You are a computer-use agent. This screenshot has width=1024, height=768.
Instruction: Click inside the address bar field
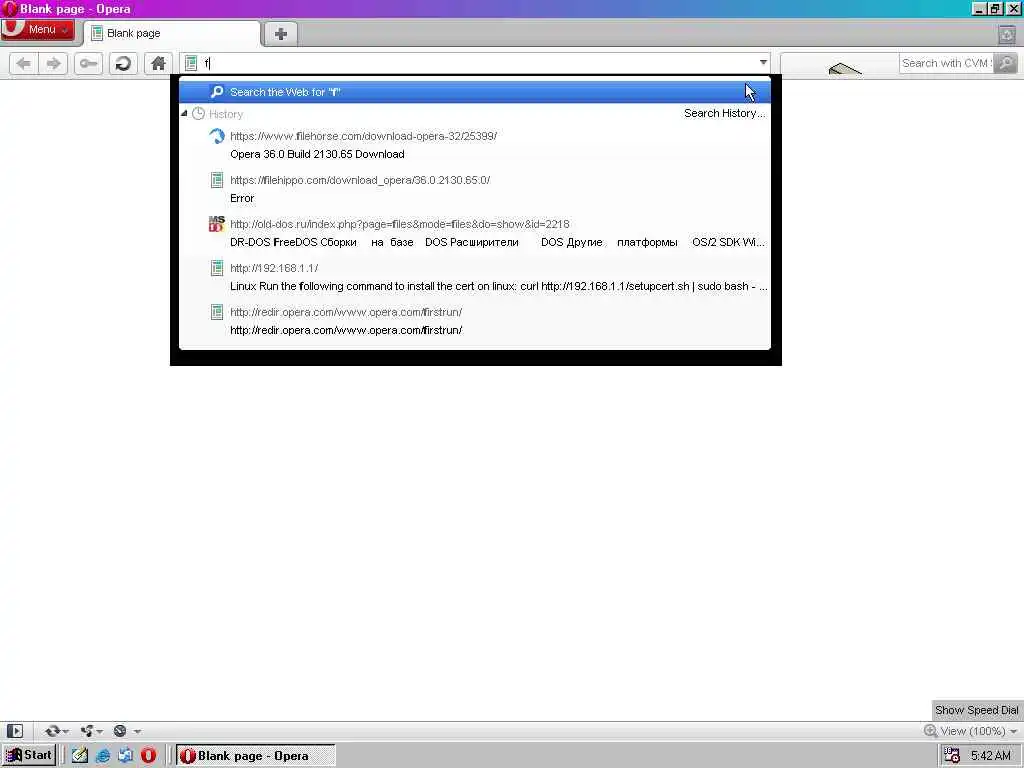[477, 63]
